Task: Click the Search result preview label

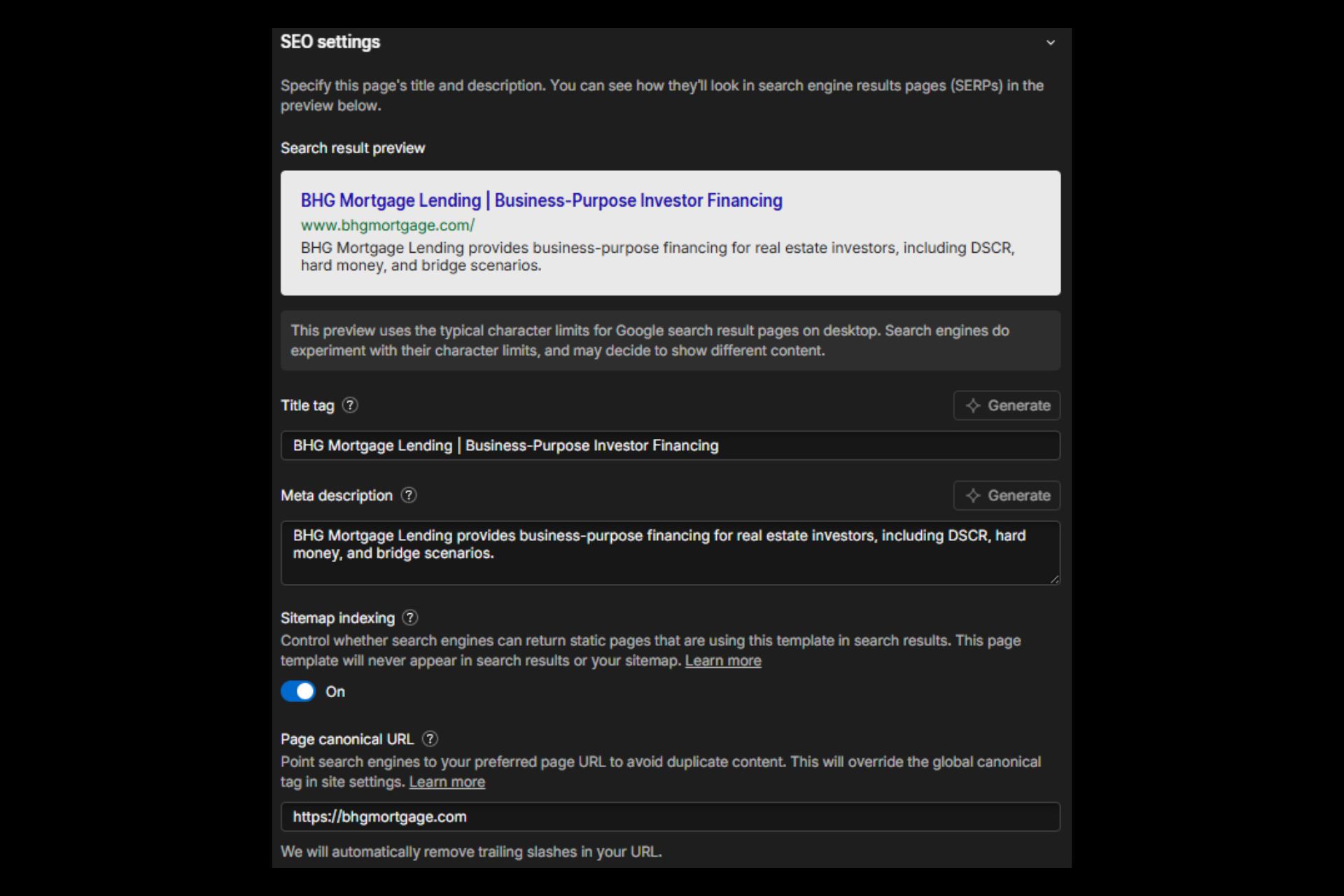Action: (x=353, y=148)
